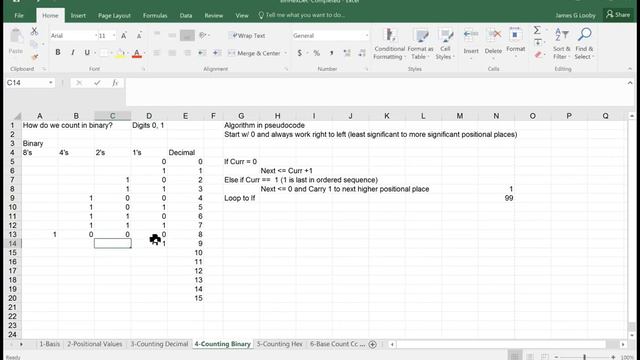Select column C header
Screen dimensions: 640x360
tap(113, 116)
